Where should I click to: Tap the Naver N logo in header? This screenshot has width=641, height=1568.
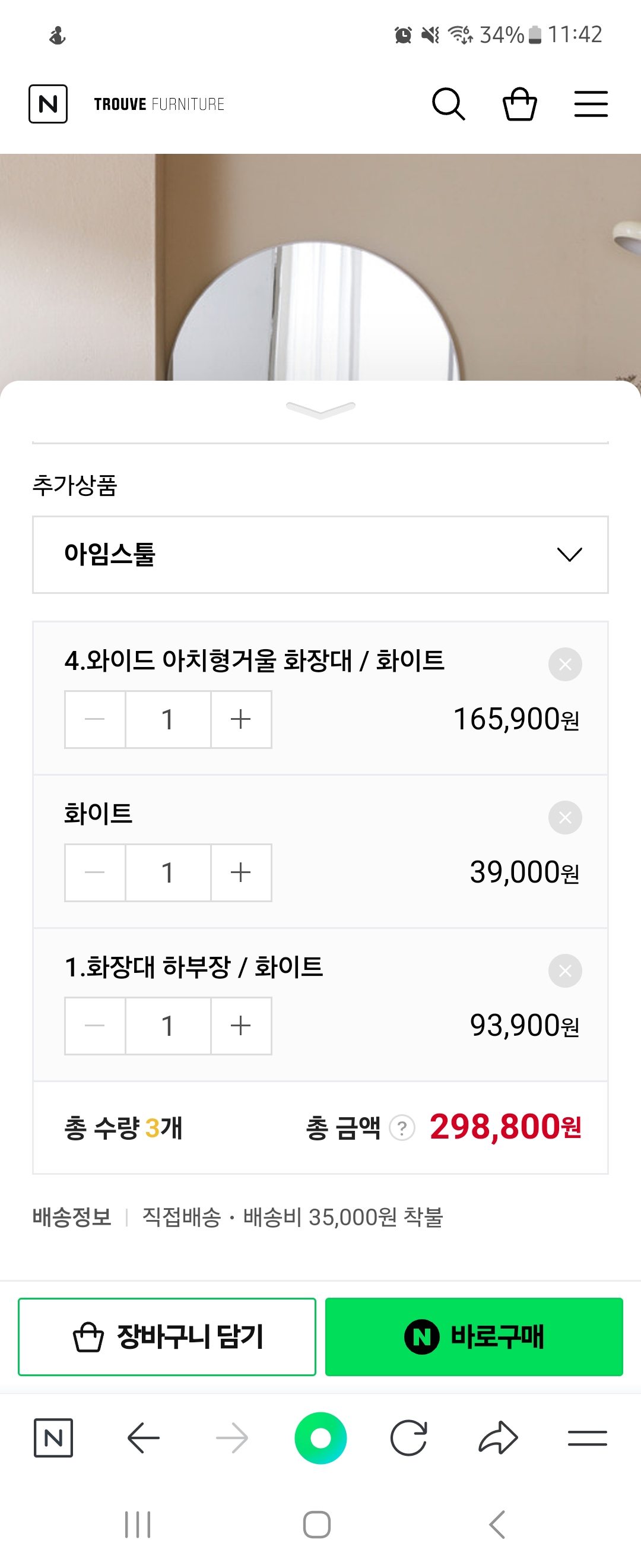(x=48, y=104)
